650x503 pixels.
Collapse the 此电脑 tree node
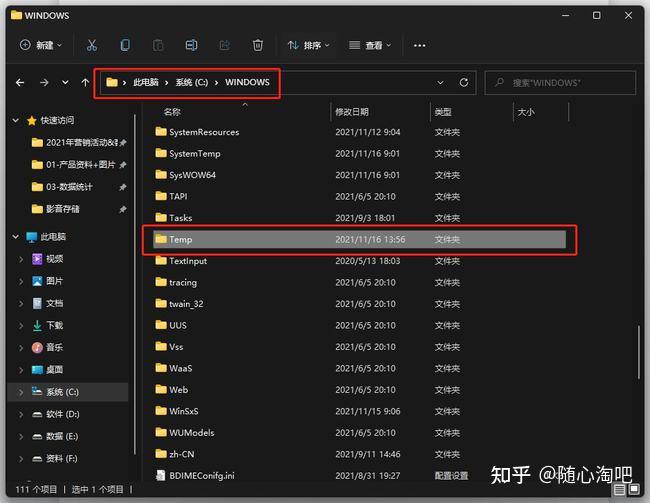coord(16,237)
